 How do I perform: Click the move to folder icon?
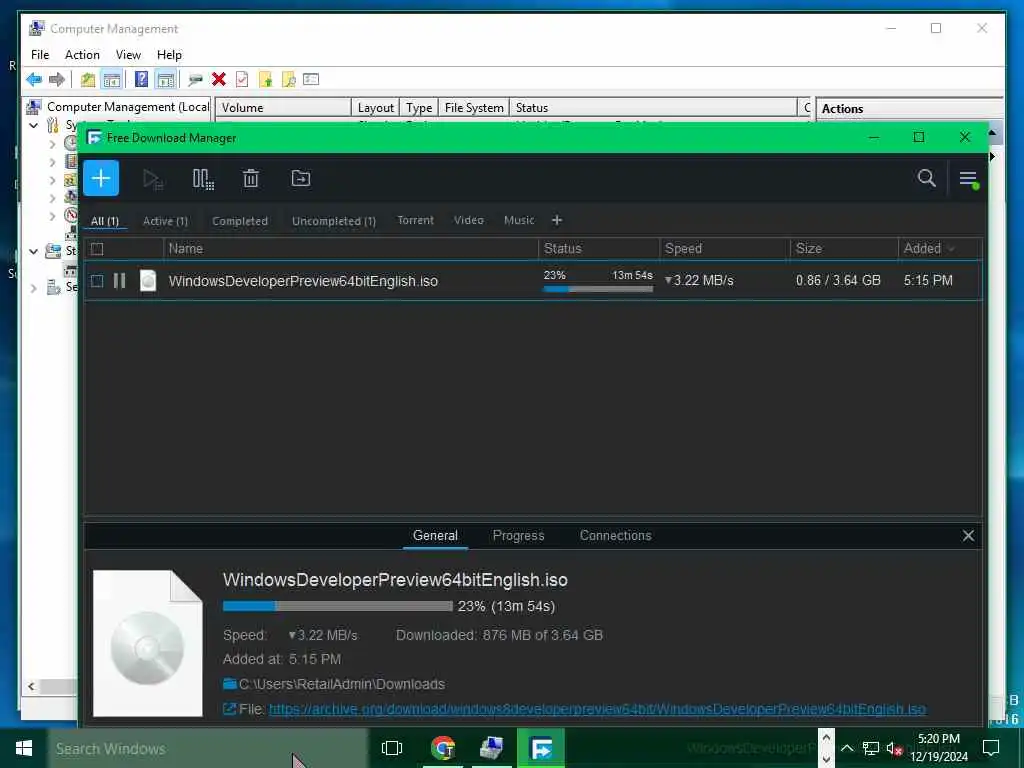tap(300, 178)
